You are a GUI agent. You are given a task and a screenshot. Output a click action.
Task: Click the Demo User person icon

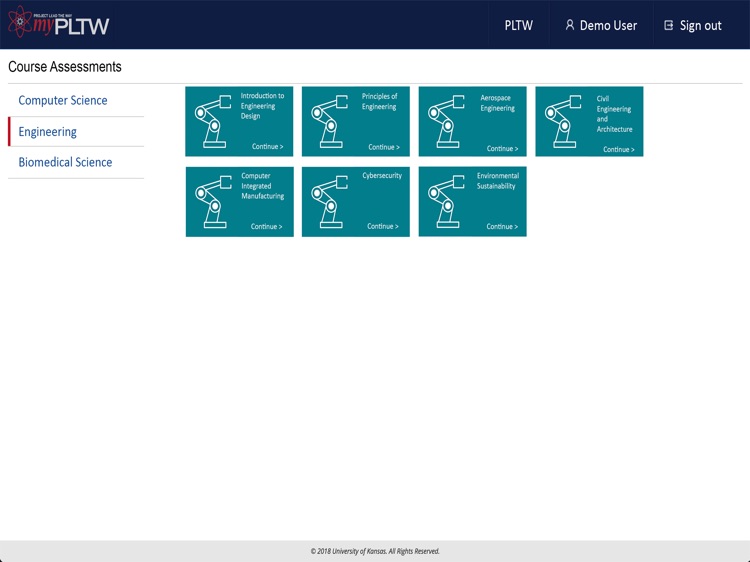pyautogui.click(x=569, y=25)
